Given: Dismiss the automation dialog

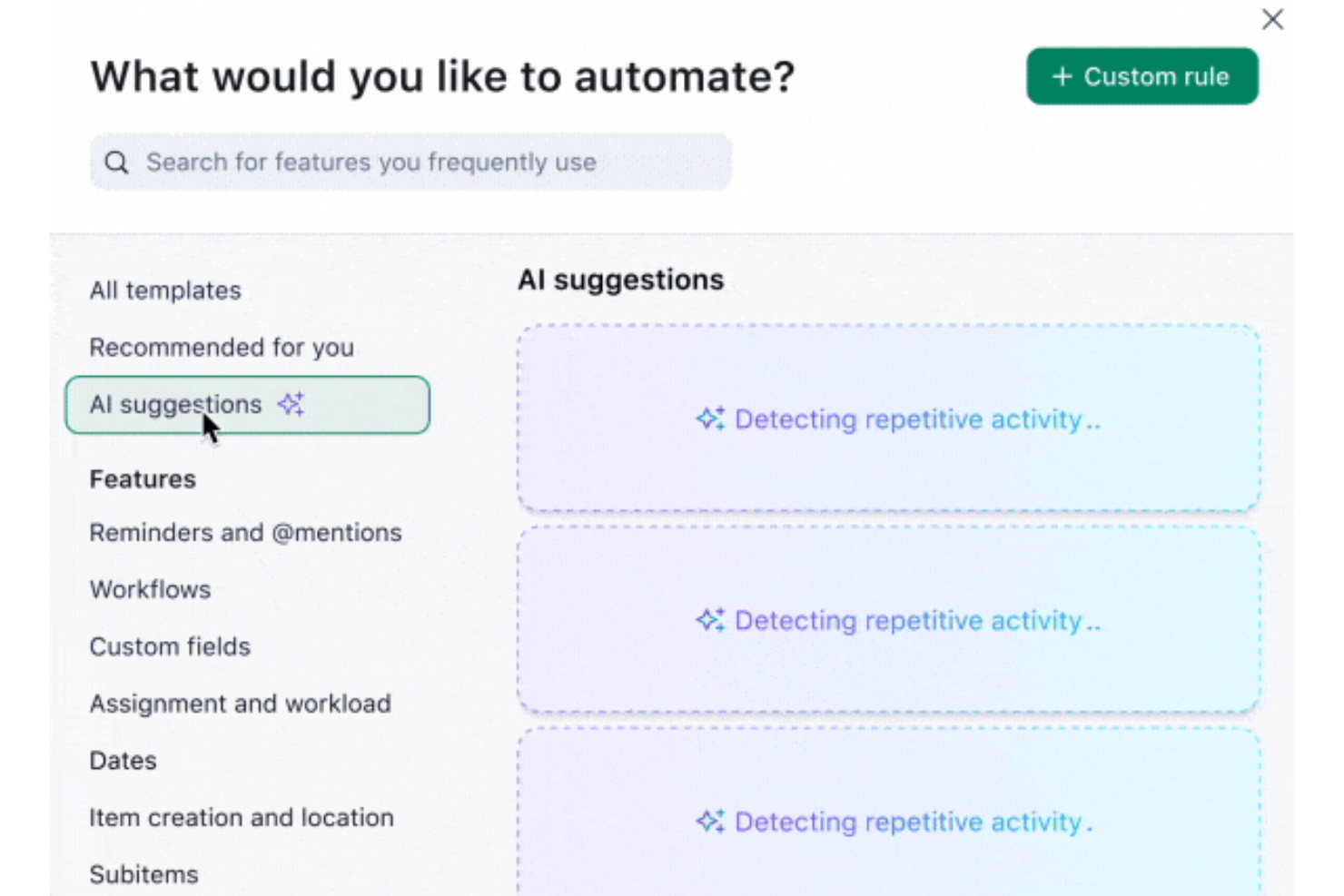Looking at the screenshot, I should [x=1272, y=19].
